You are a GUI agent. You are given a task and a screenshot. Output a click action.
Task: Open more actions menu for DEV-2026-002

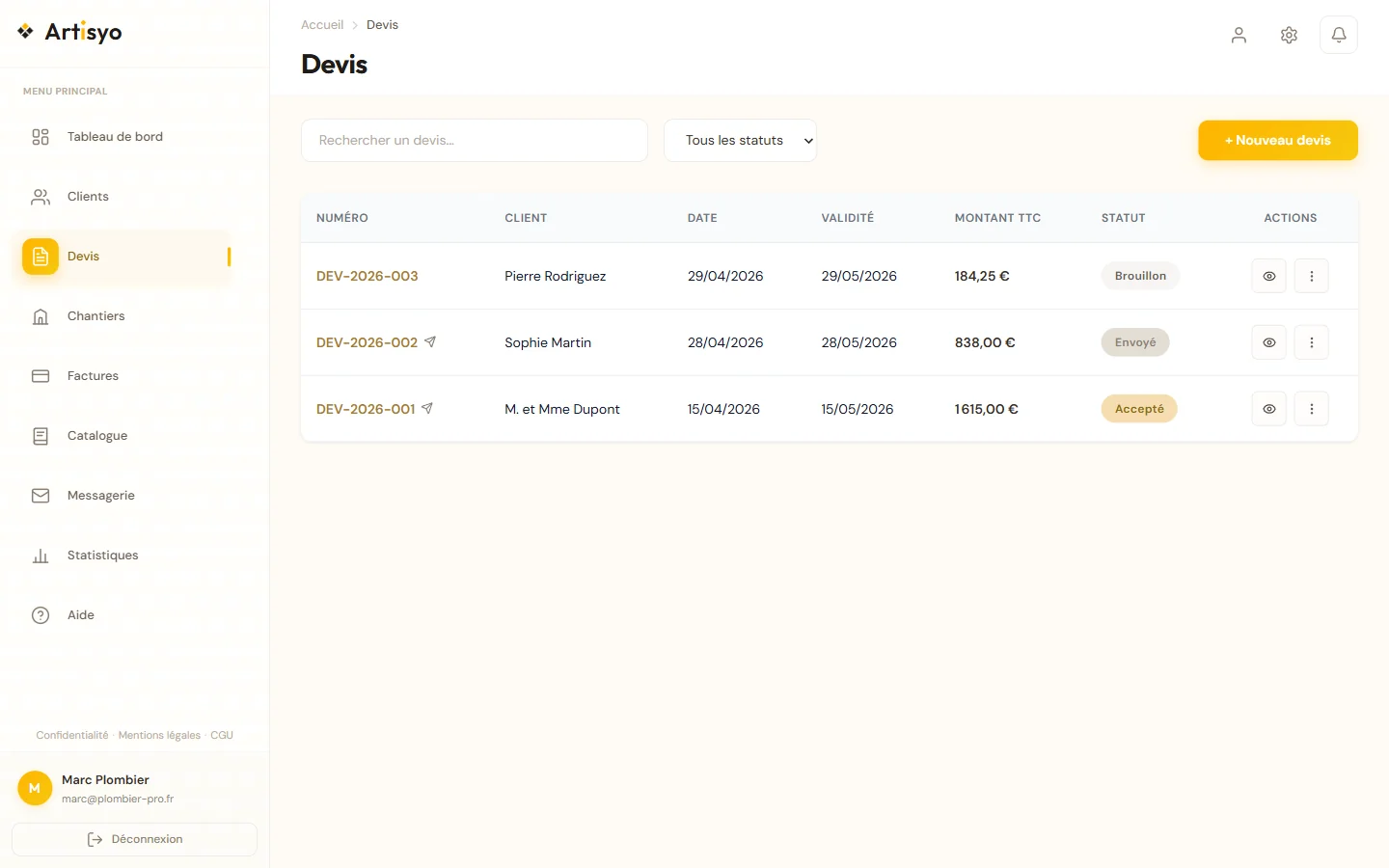(x=1311, y=342)
